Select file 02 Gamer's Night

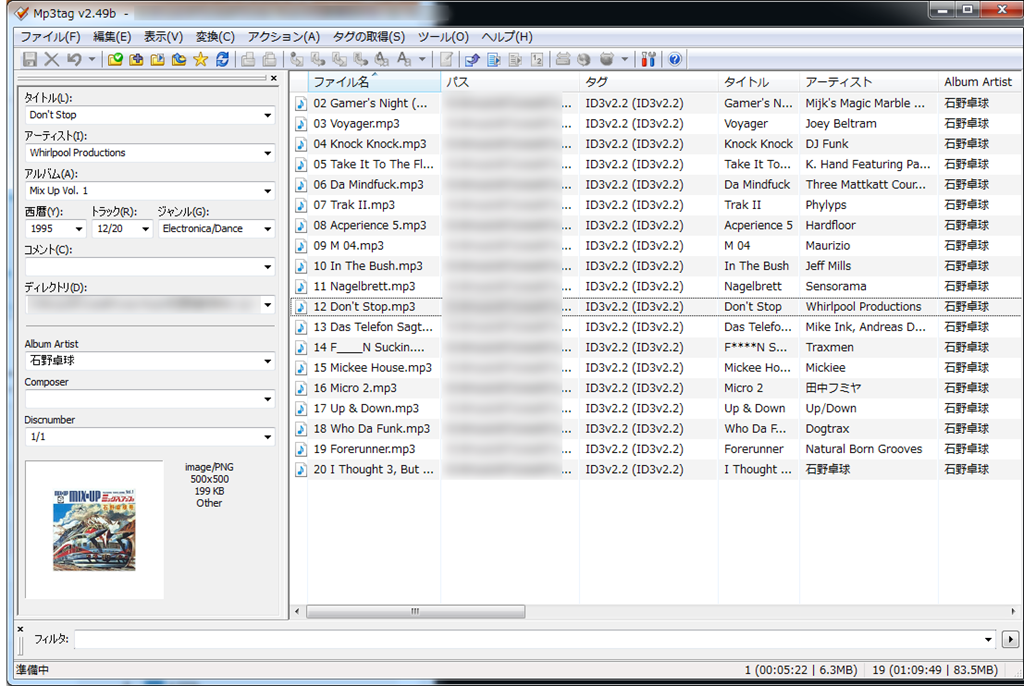coord(370,103)
